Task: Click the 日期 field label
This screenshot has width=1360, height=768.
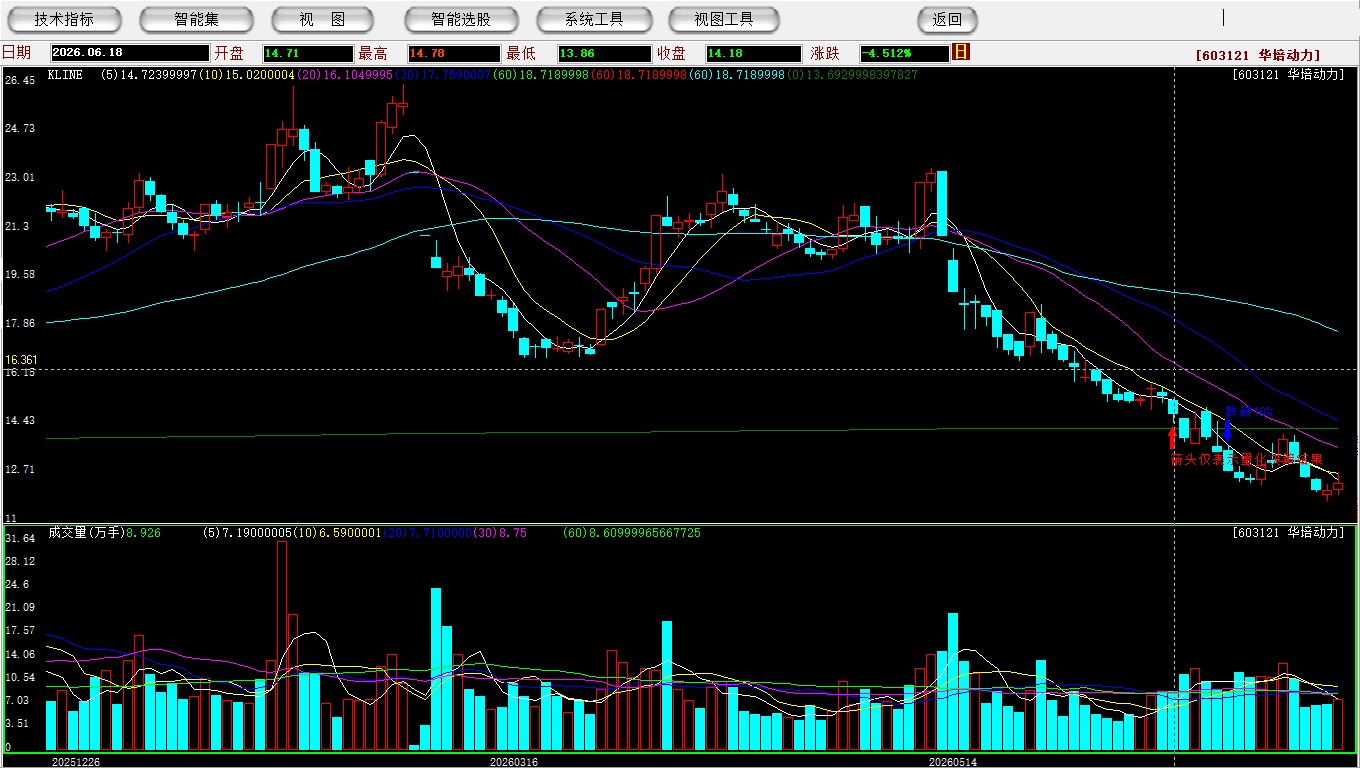Action: coord(16,53)
